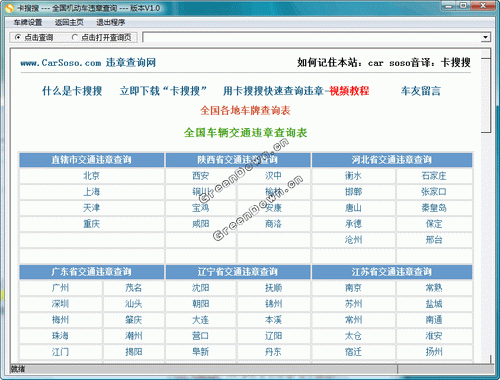This screenshot has height=380, width=500.
Task: Select 营口 city entry
Action: click(201, 336)
